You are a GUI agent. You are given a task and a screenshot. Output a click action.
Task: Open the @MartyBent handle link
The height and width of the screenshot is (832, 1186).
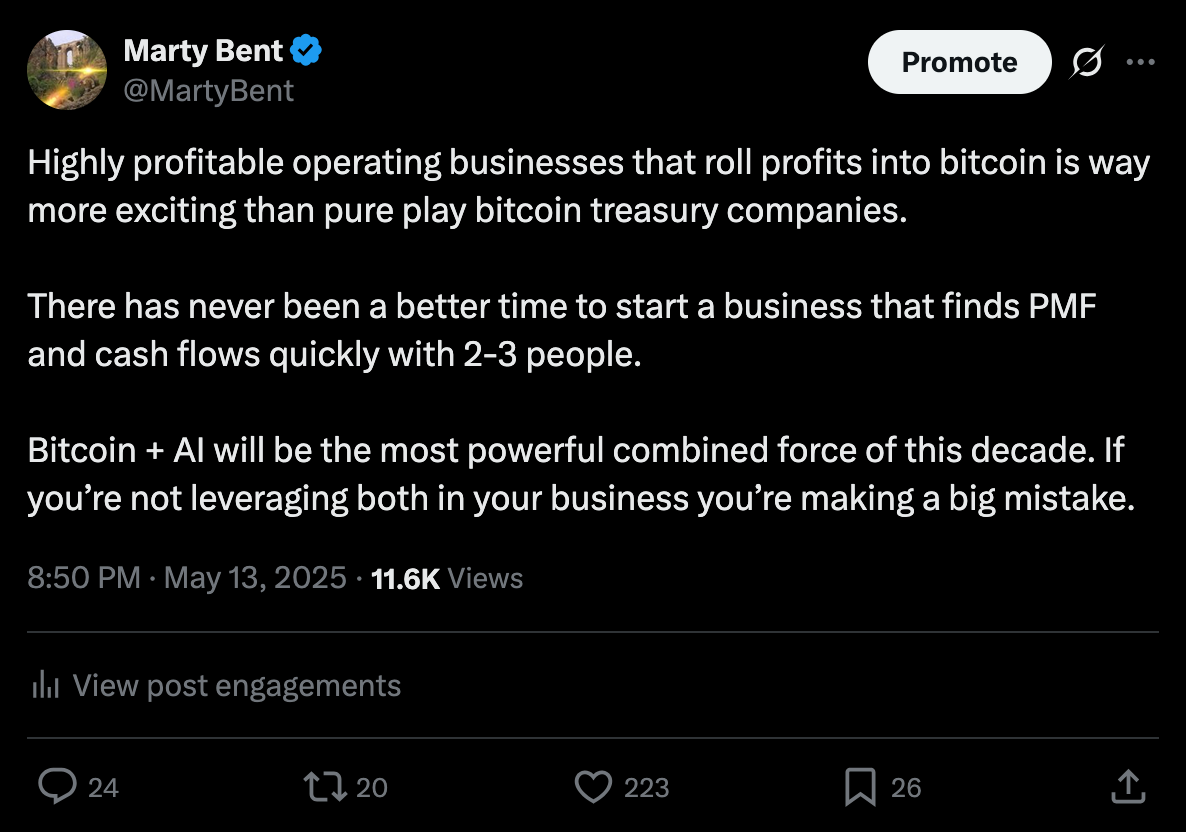point(208,91)
